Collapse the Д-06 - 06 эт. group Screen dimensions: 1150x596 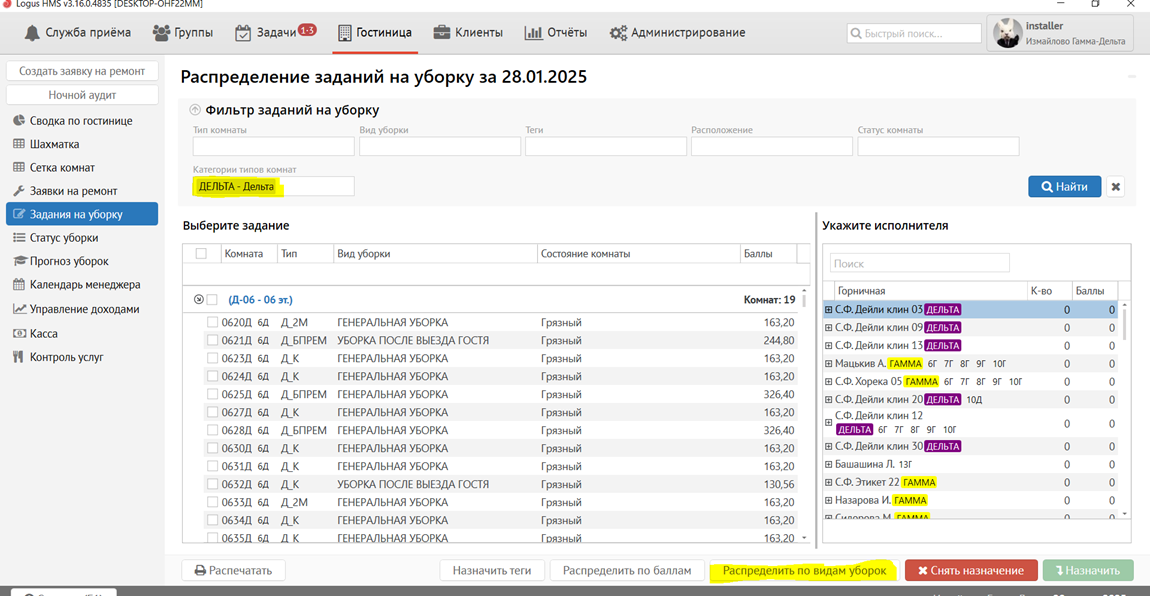tap(198, 299)
